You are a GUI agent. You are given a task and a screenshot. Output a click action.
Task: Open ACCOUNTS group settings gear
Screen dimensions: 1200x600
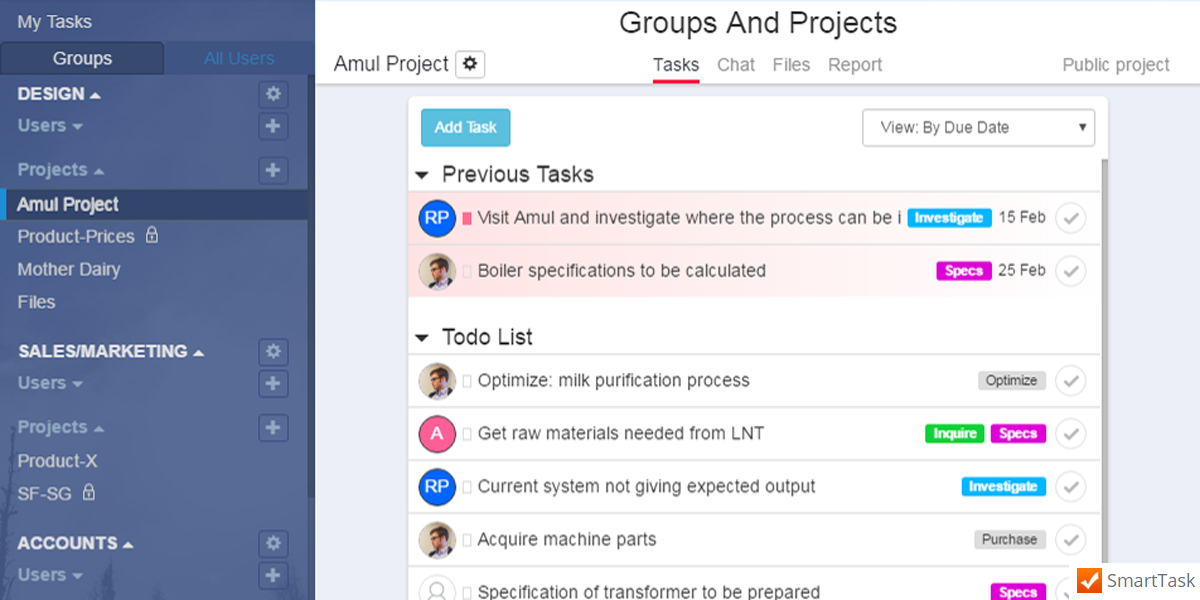click(x=273, y=543)
